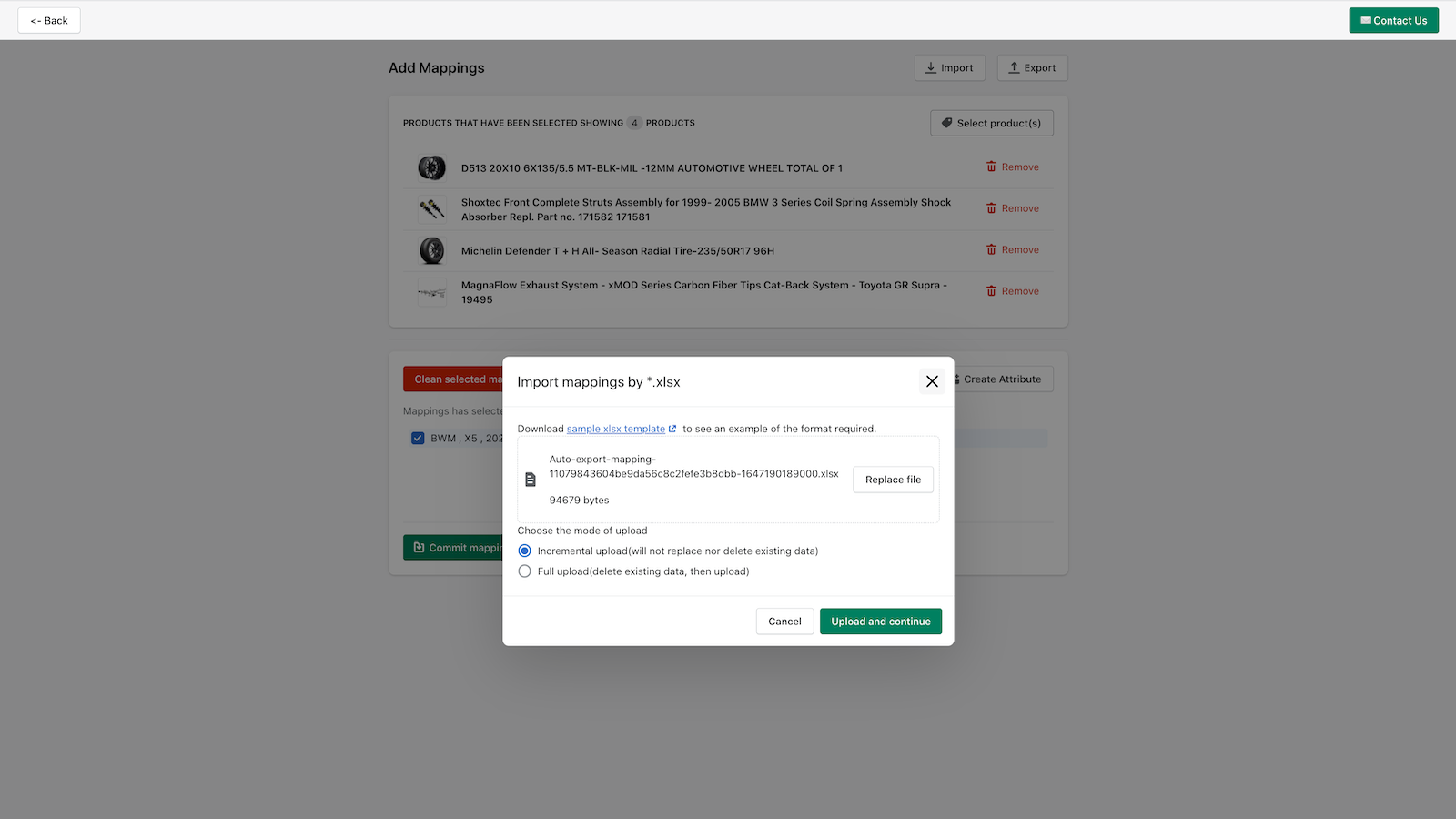Click the document icon beside the Auto-export-mapping file
Screen dimensions: 1456x819
pyautogui.click(x=531, y=479)
